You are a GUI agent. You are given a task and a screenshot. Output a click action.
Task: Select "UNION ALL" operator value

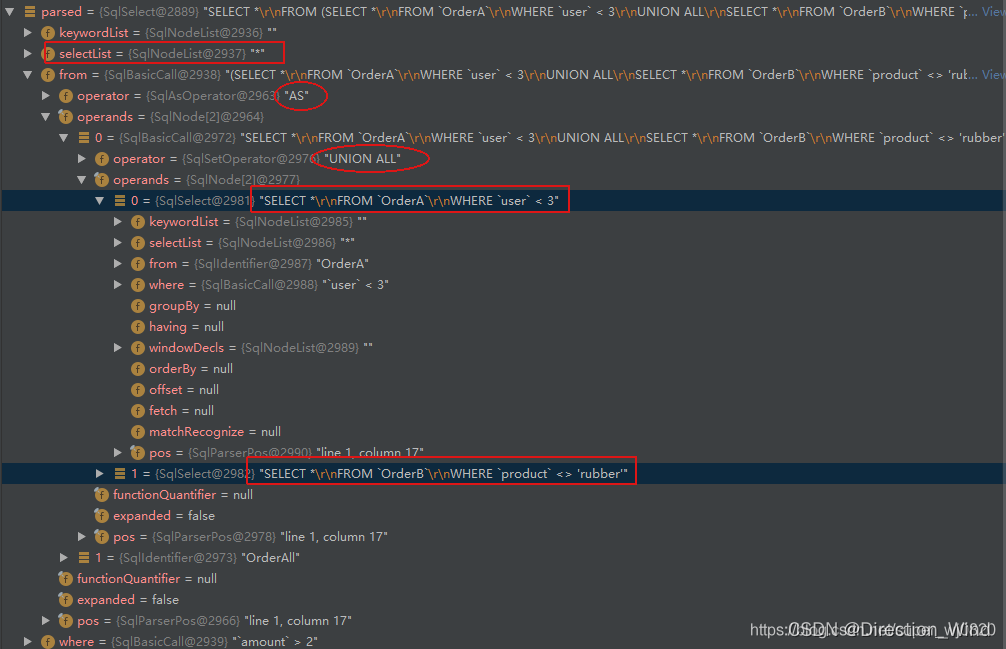pyautogui.click(x=362, y=158)
